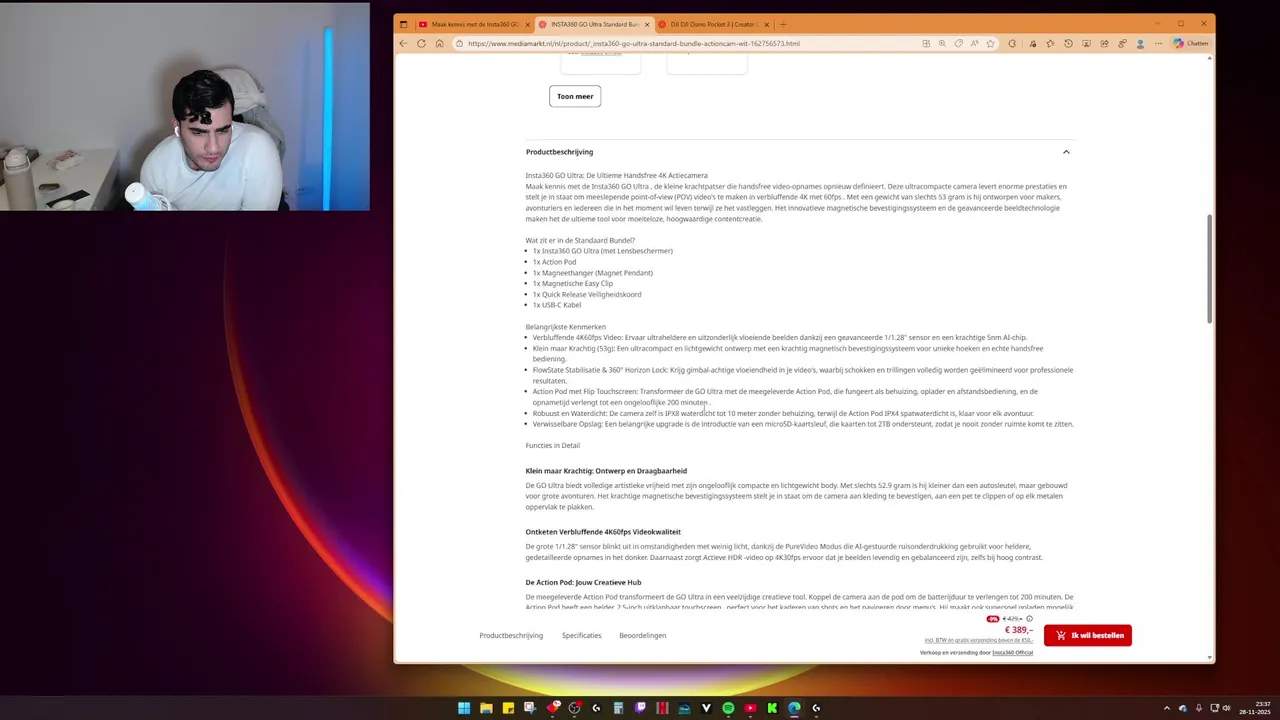Open Edge settings and more menu
1280x720 pixels.
click(x=1159, y=43)
